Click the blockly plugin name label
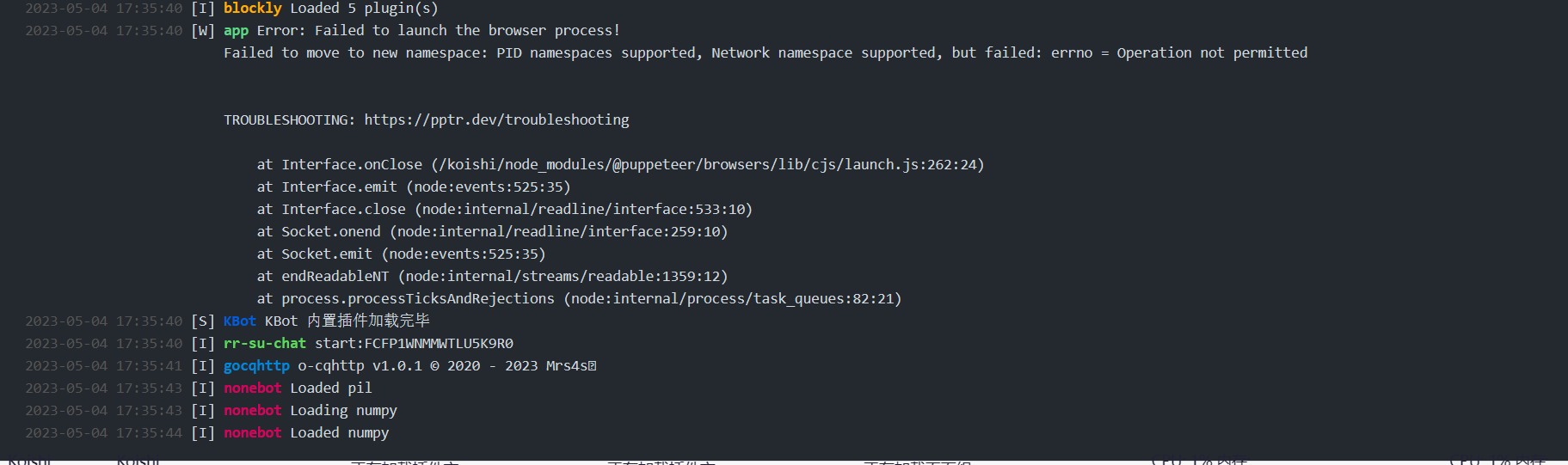The image size is (1568, 465). point(252,9)
